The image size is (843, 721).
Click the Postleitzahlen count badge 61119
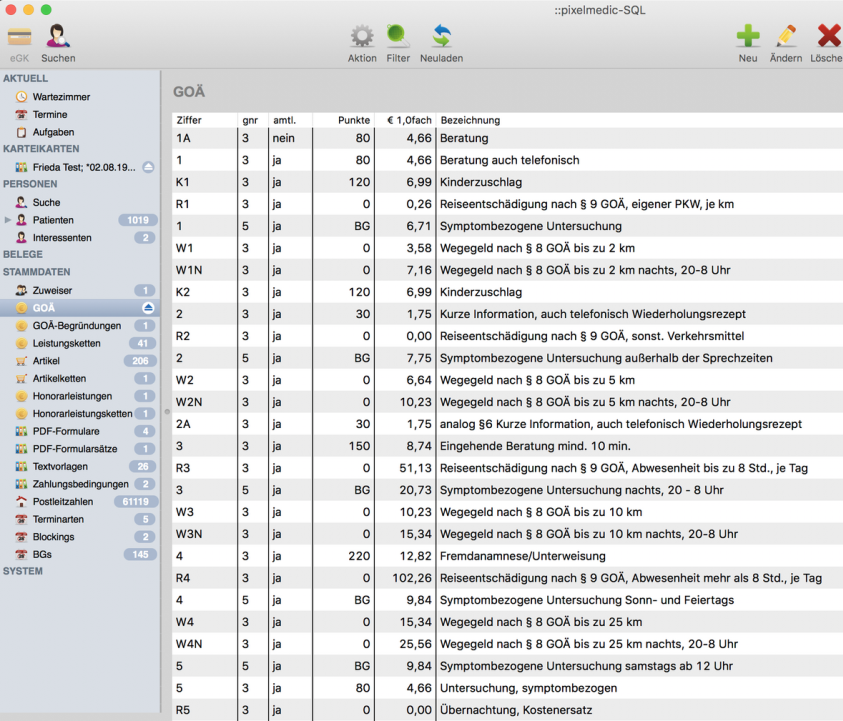pyautogui.click(x=135, y=502)
